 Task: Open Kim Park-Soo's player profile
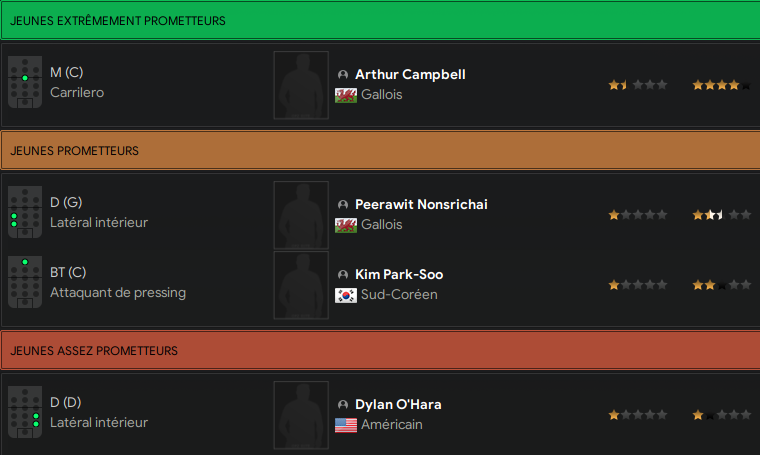[399, 275]
